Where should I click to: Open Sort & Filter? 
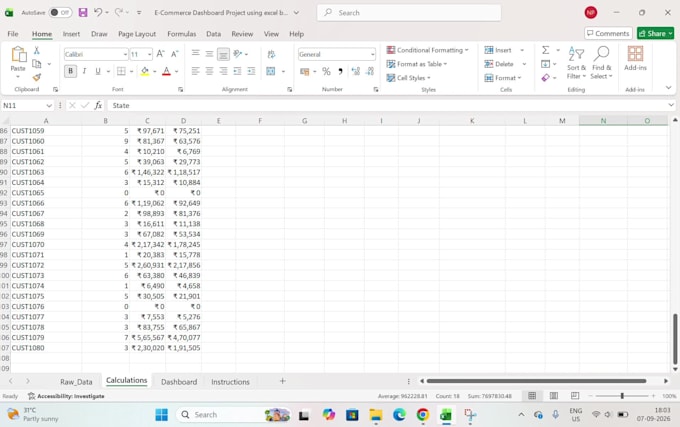click(576, 63)
